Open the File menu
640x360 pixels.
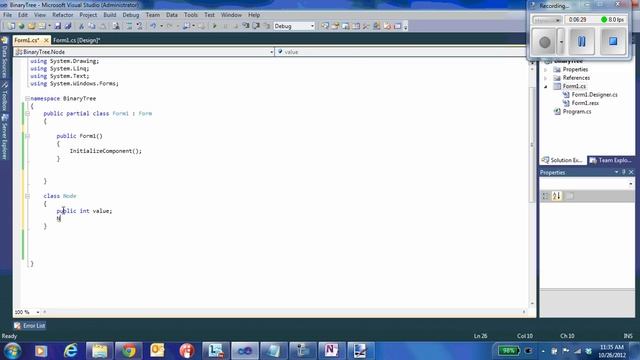click(7, 15)
